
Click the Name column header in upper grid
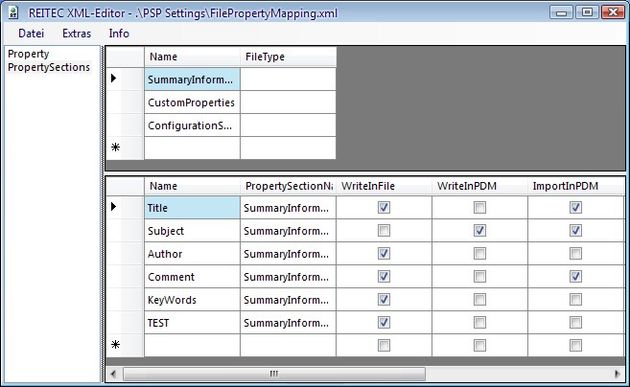click(192, 57)
